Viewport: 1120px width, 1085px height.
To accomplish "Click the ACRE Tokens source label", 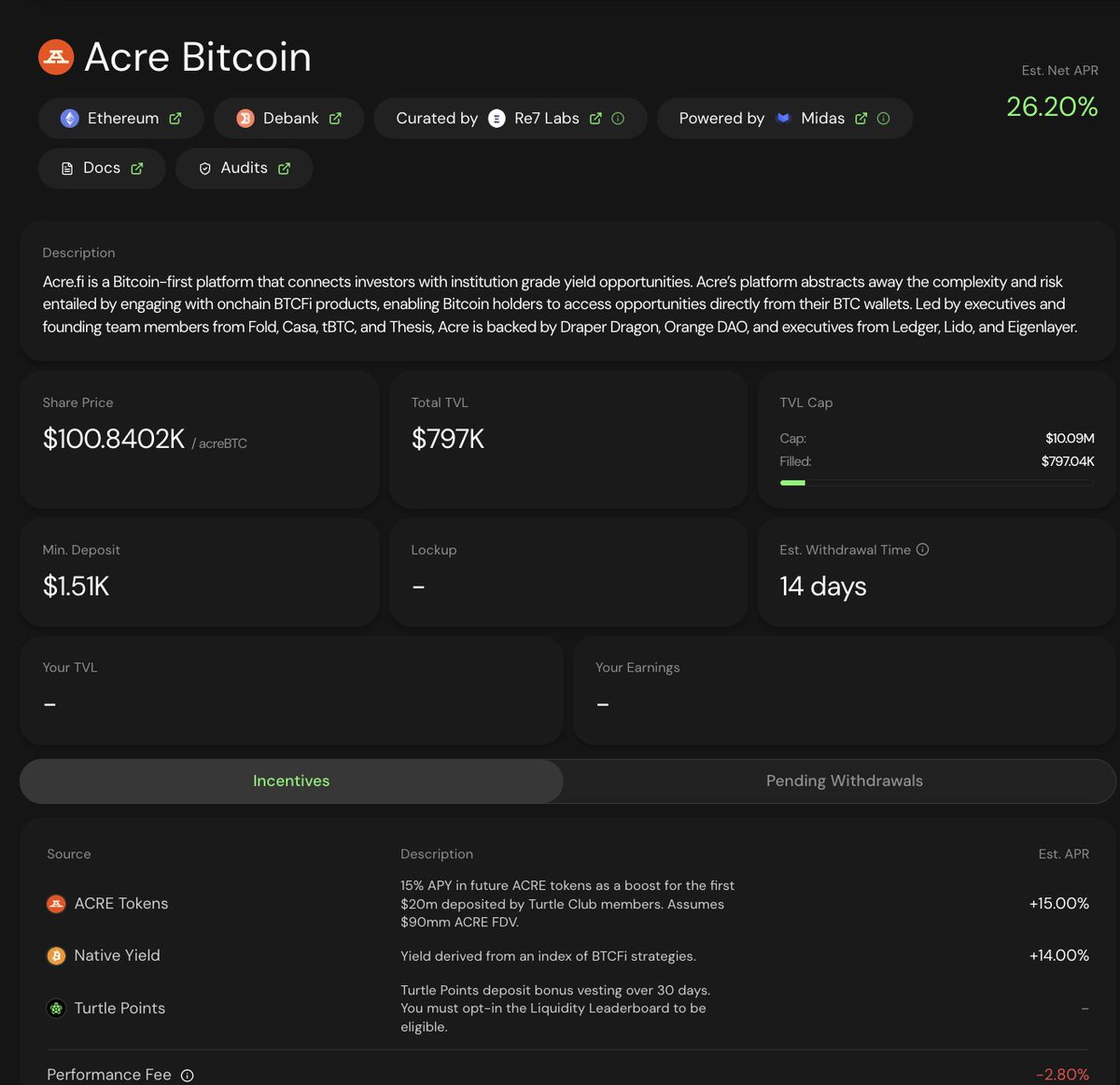I will (x=121, y=904).
